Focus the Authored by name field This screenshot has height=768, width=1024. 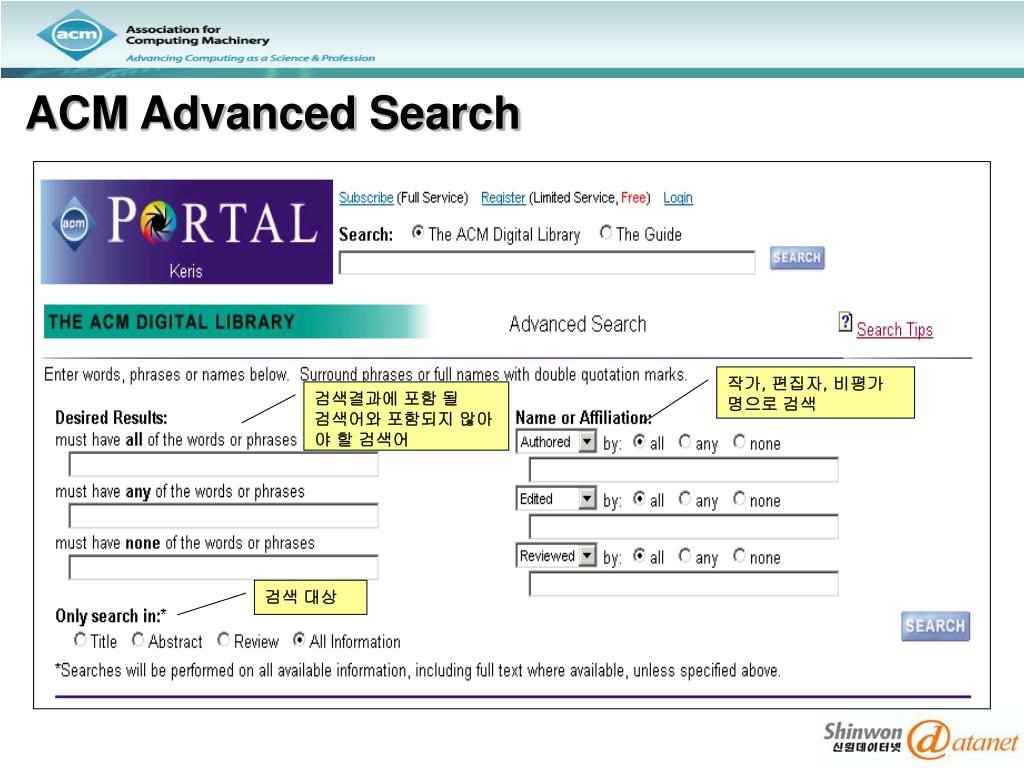[x=683, y=470]
